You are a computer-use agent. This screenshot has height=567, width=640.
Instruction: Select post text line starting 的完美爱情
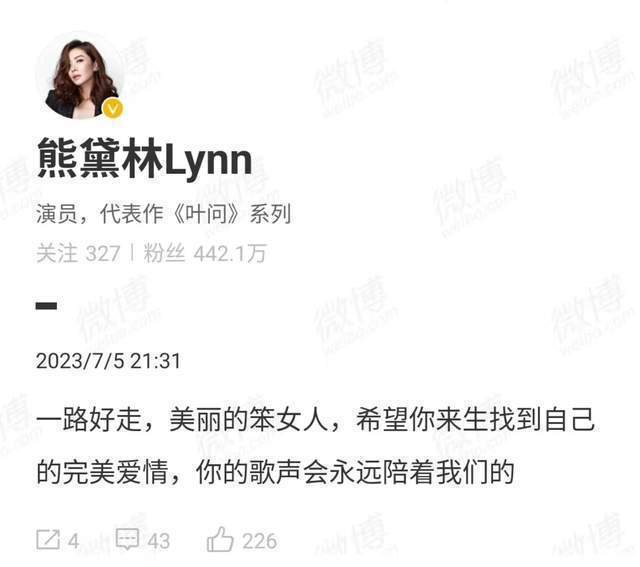(275, 472)
